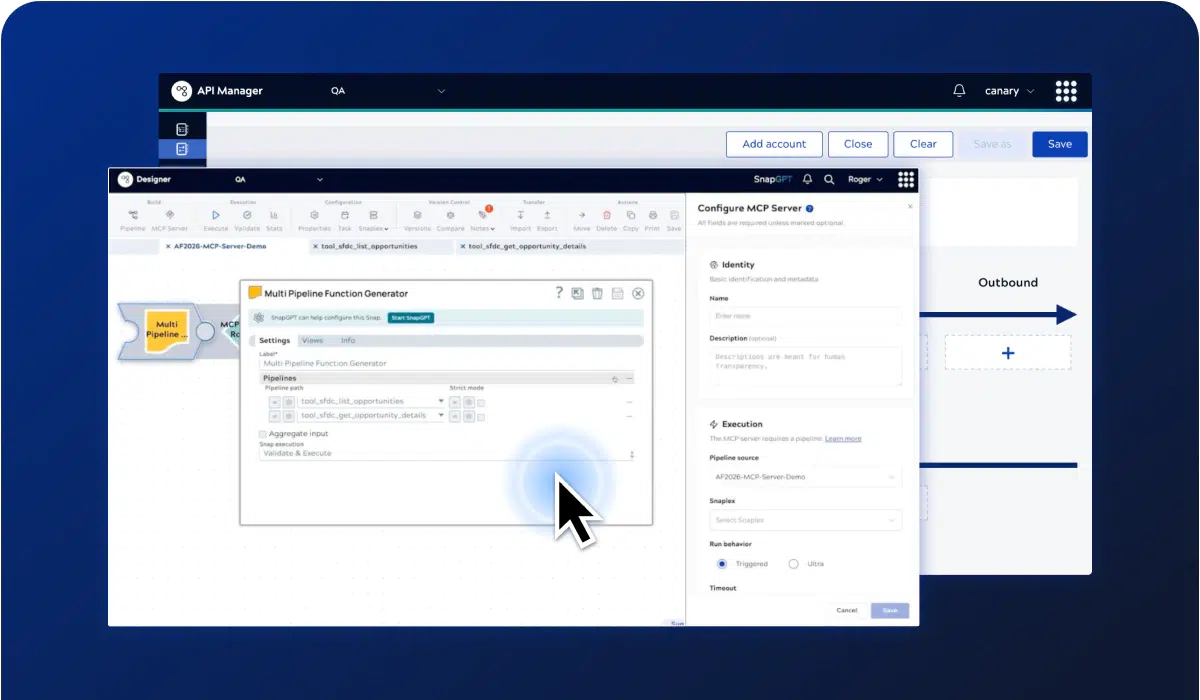
Task: Click the Import toolbar icon
Action: pos(520,215)
